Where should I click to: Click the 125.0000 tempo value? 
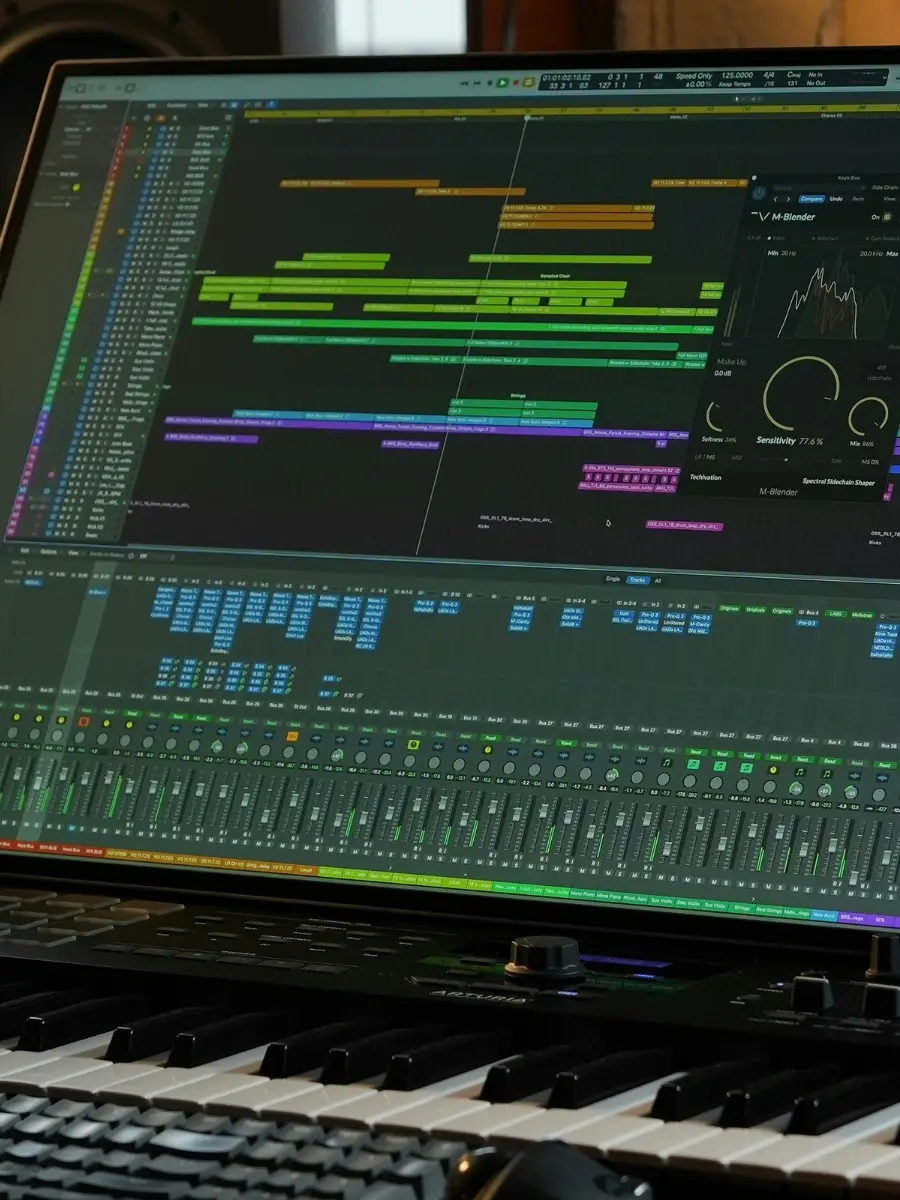tap(738, 76)
